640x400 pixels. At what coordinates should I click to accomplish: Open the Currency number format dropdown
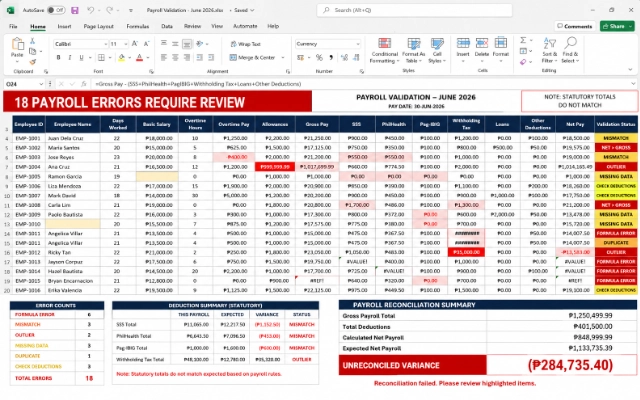358,44
